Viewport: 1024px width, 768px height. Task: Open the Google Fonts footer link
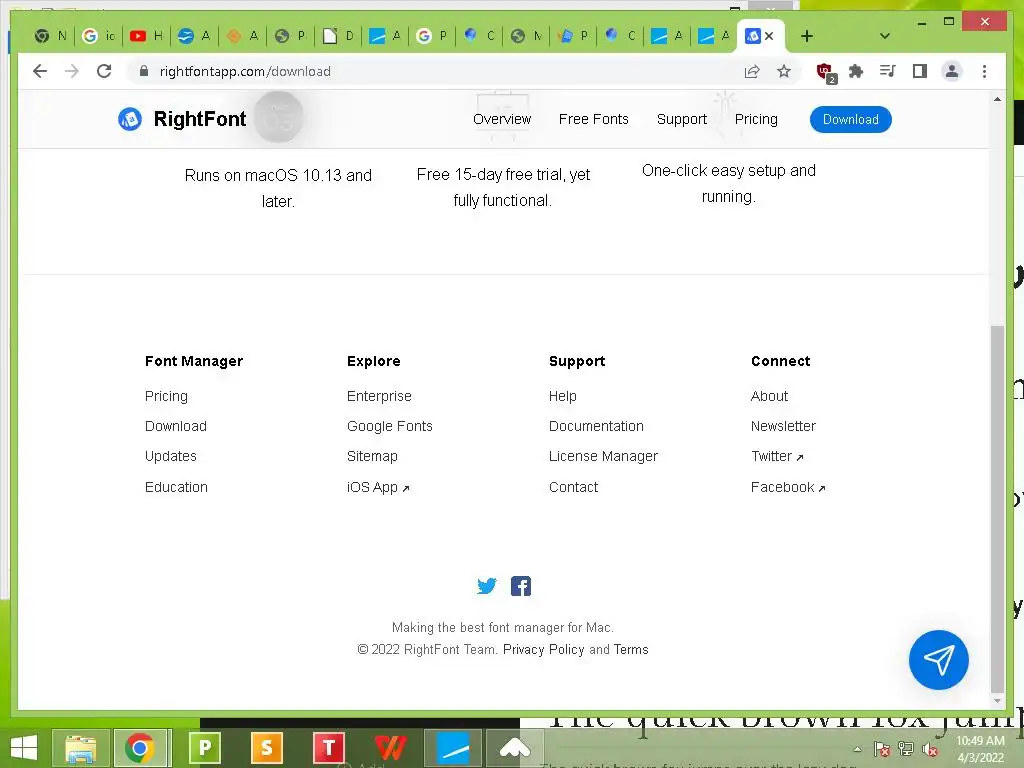point(389,426)
